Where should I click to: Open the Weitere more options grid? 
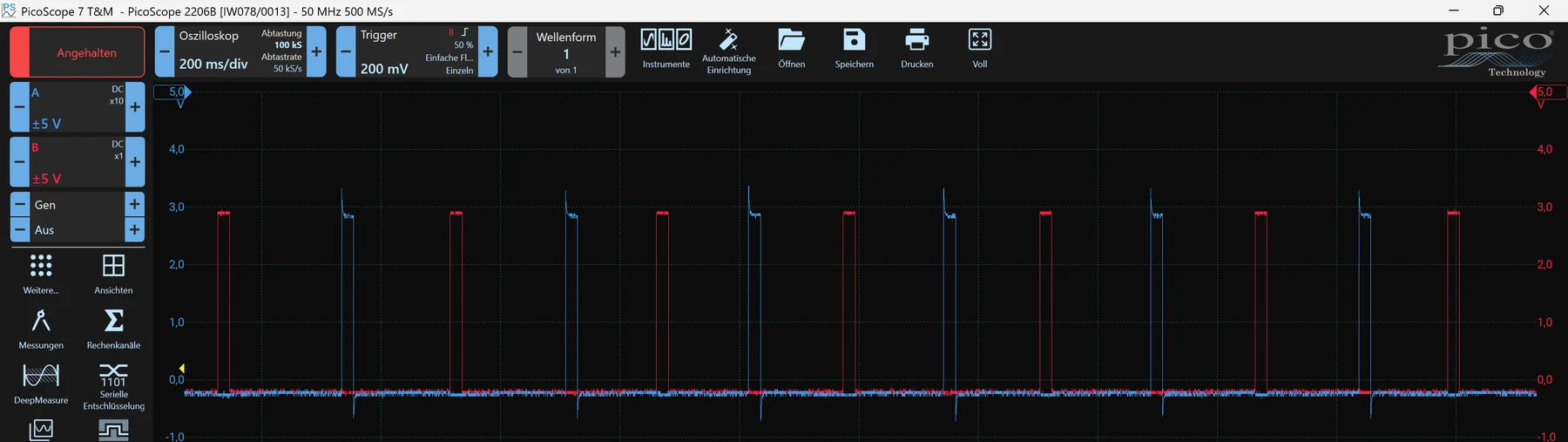tap(41, 274)
